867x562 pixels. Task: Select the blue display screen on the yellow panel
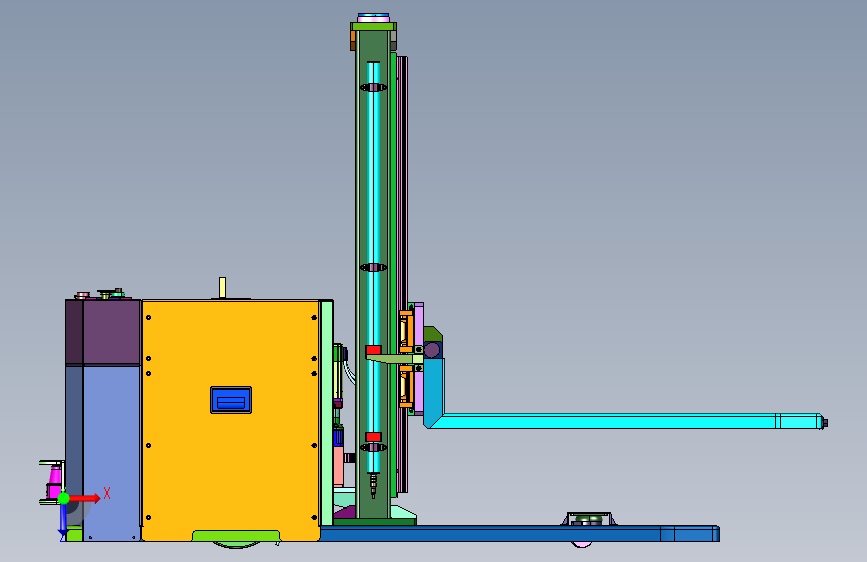tap(231, 400)
